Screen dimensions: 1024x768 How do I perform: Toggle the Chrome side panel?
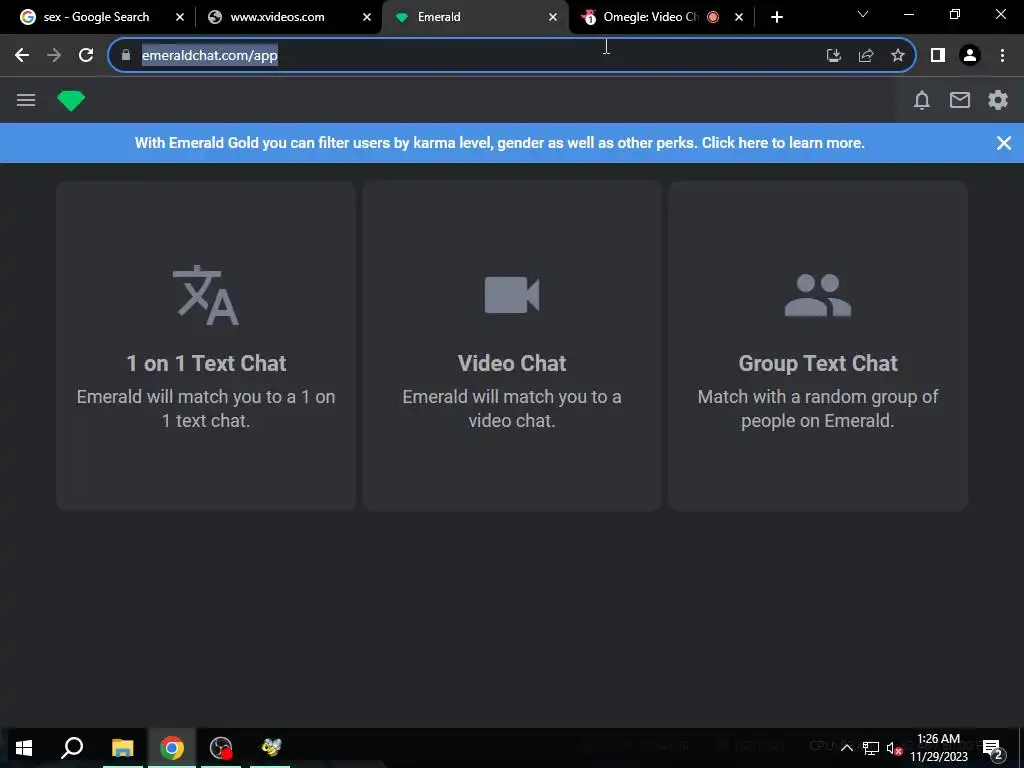pos(938,55)
